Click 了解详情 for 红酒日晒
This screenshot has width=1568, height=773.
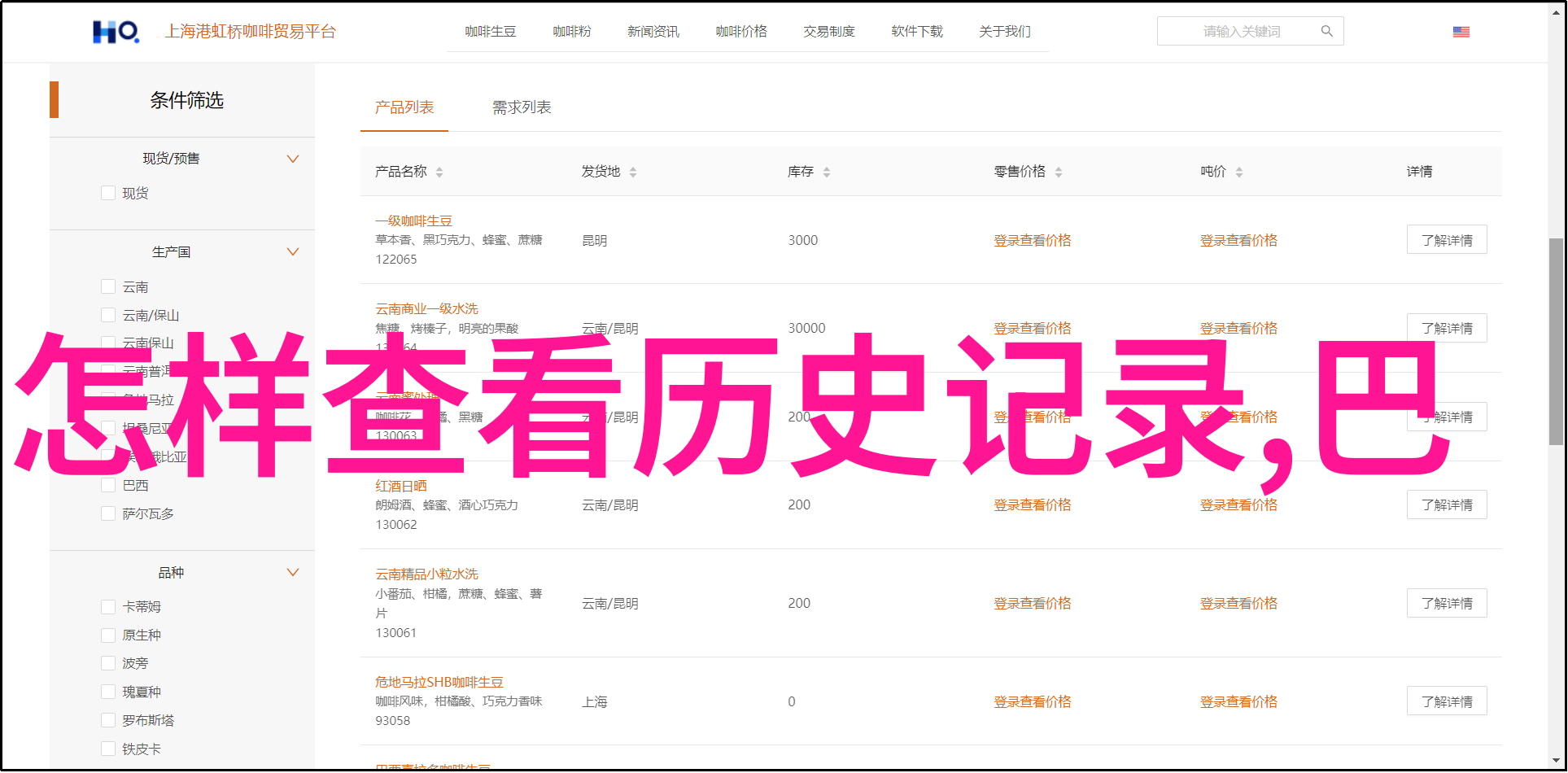(x=1447, y=504)
